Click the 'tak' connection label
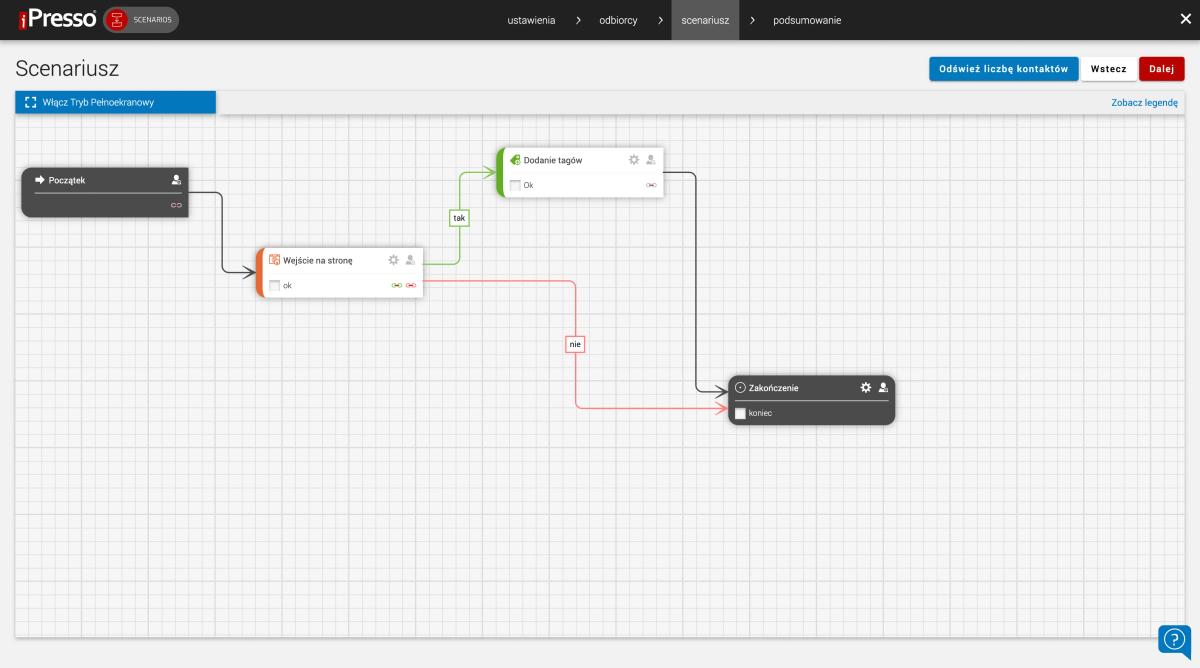1200x668 pixels. pyautogui.click(x=459, y=217)
